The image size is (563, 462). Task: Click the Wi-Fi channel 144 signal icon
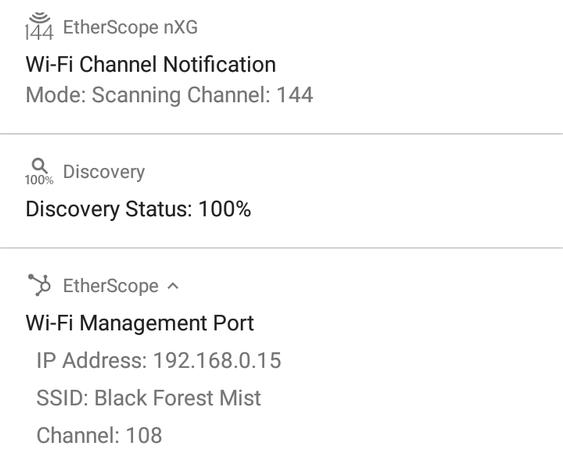point(39,26)
